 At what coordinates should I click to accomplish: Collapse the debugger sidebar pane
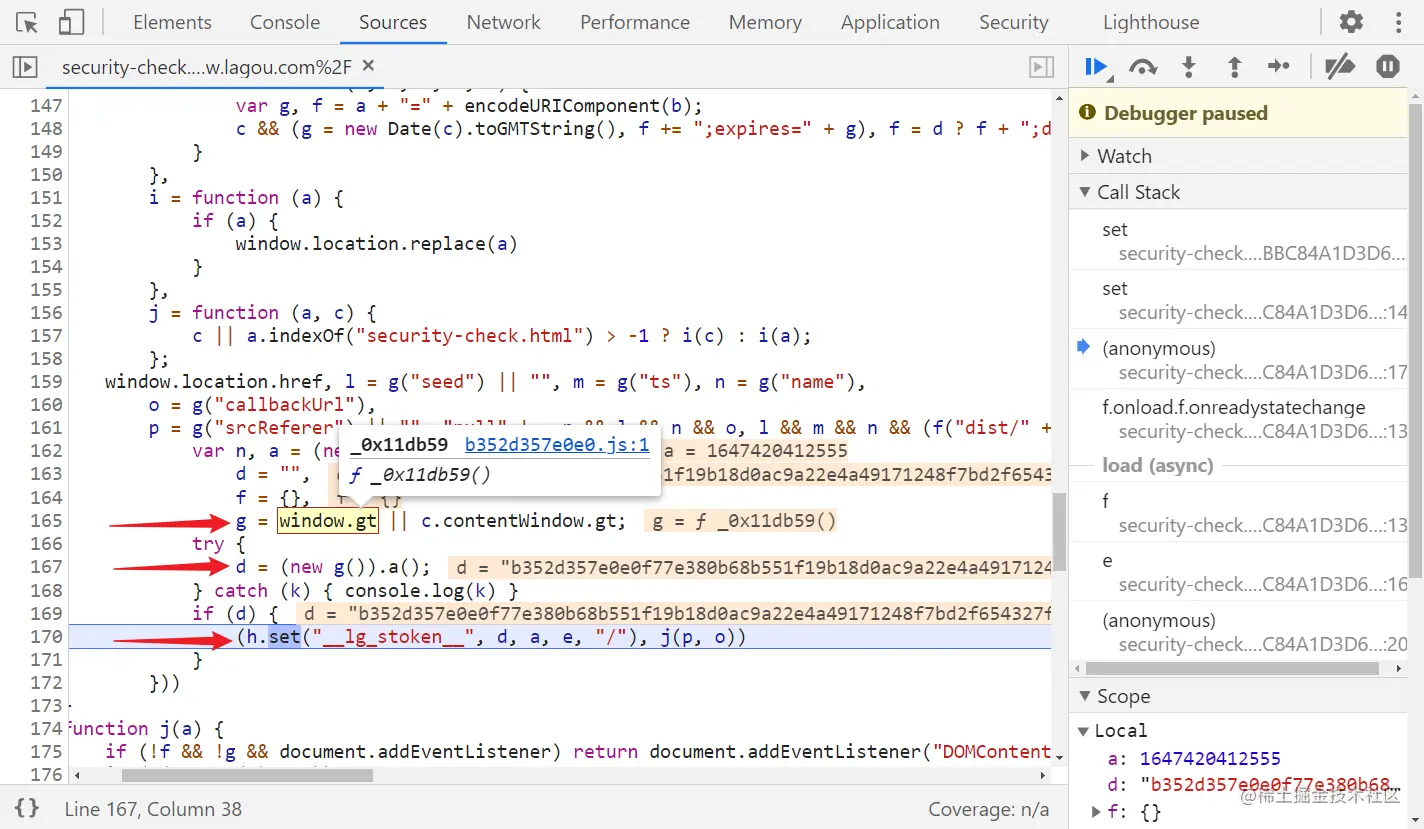(1041, 67)
